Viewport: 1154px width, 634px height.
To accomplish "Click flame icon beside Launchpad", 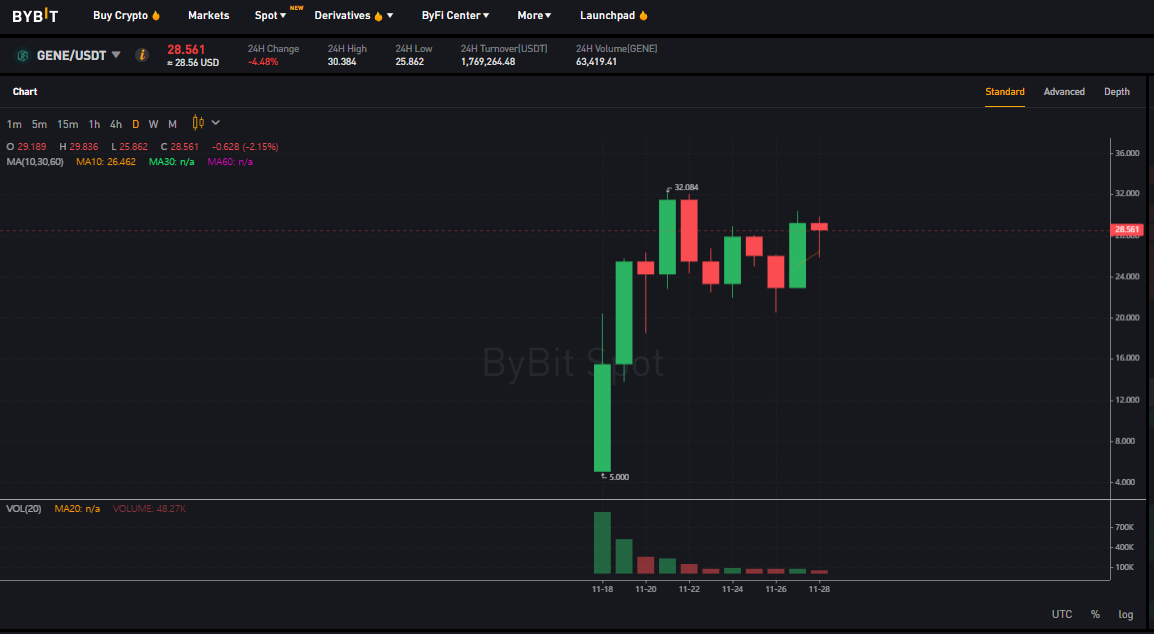I will 643,15.
